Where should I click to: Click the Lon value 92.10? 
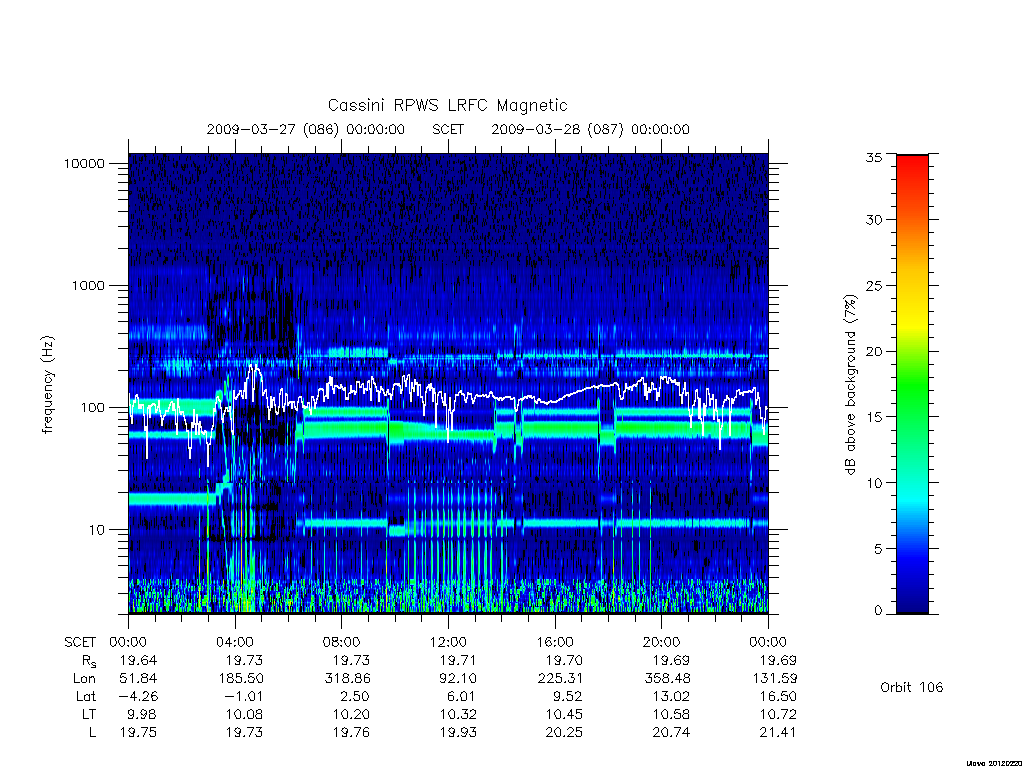[458, 679]
